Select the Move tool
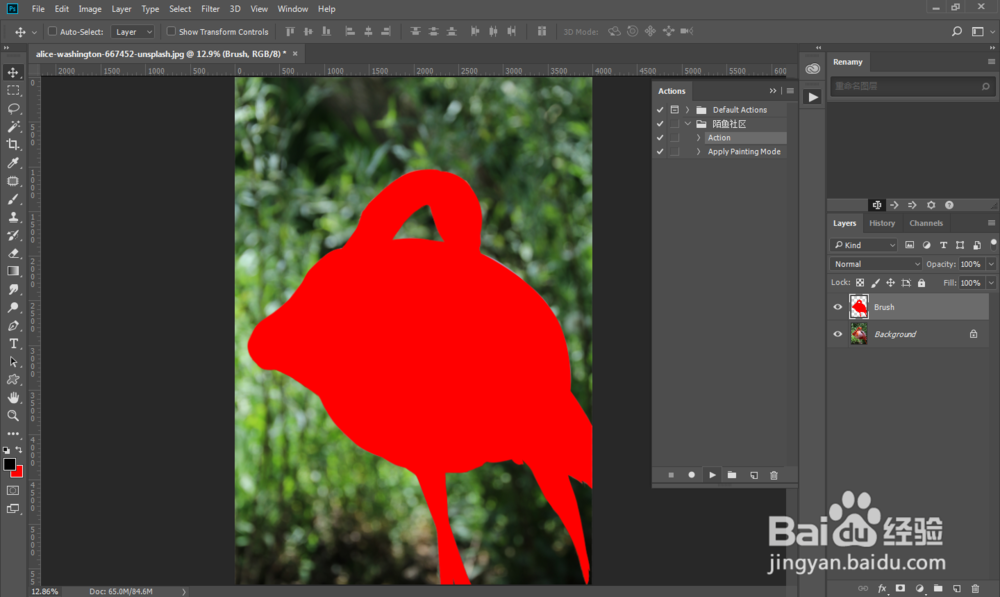The image size is (1000, 597). click(x=13, y=72)
